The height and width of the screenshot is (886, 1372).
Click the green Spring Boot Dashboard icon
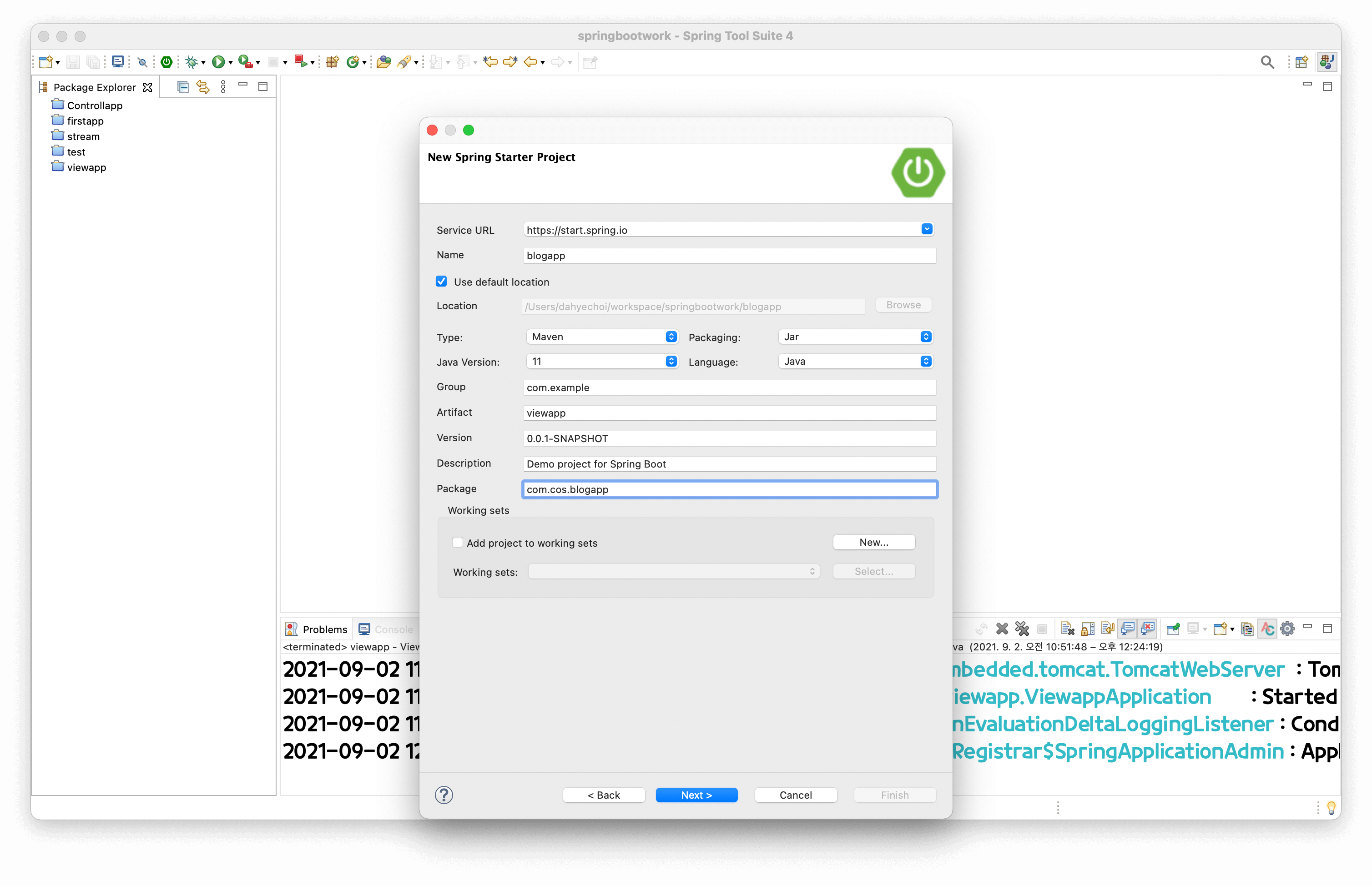pos(167,62)
